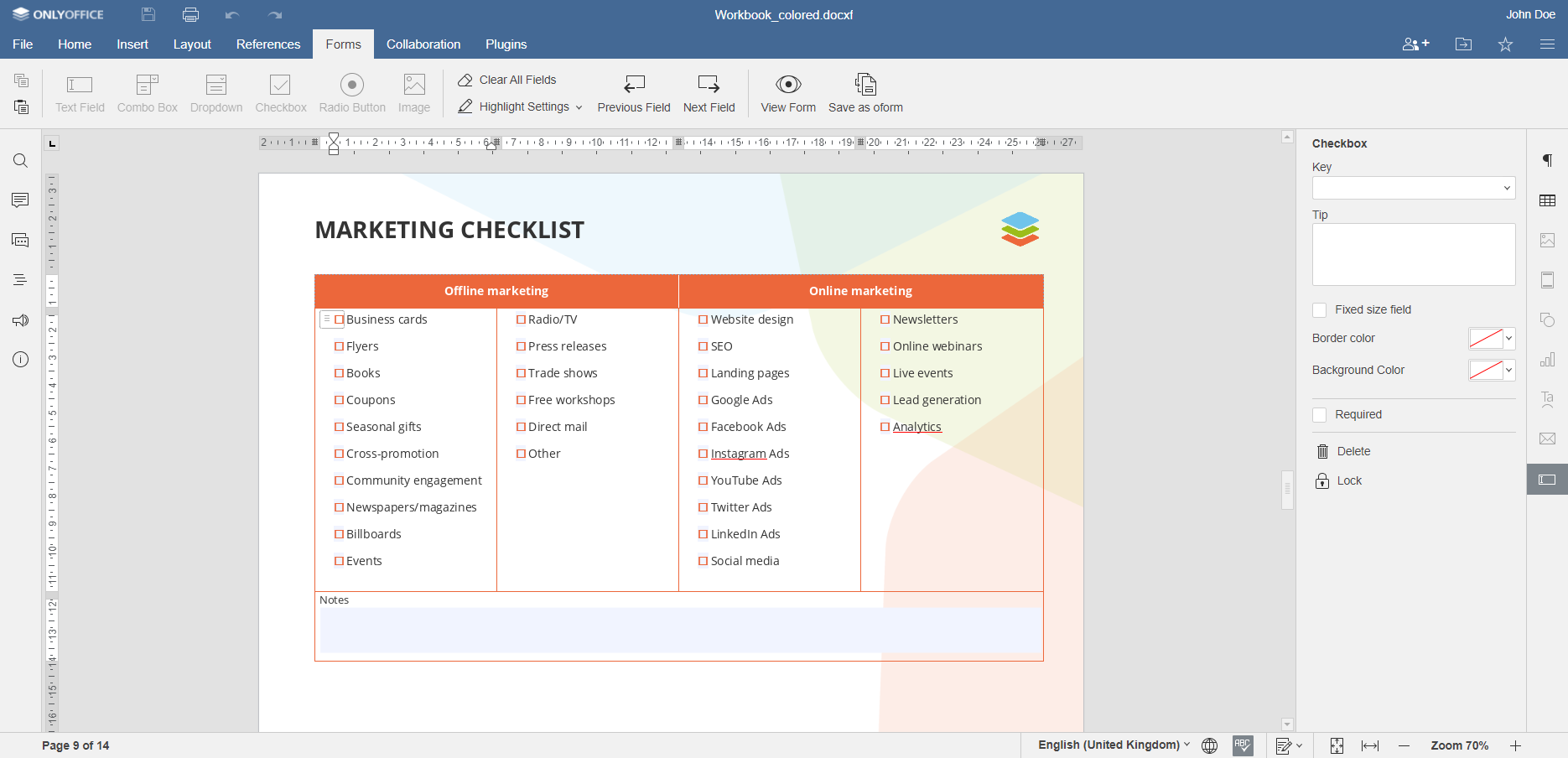Tick the Fixed size field checkbox
The height and width of the screenshot is (758, 1568).
pos(1319,309)
